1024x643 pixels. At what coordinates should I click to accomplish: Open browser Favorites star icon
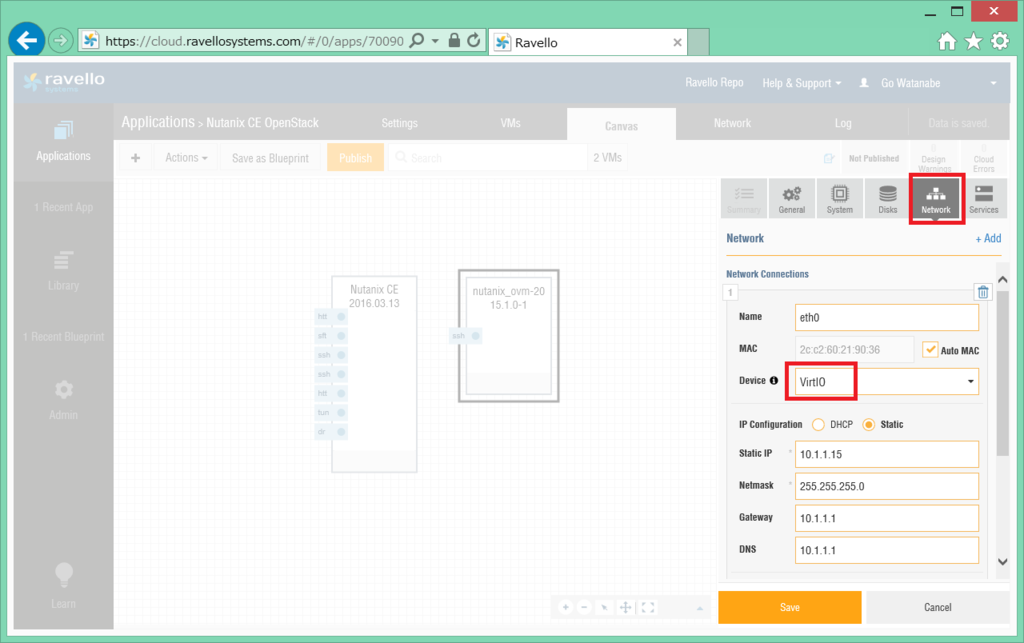point(974,42)
